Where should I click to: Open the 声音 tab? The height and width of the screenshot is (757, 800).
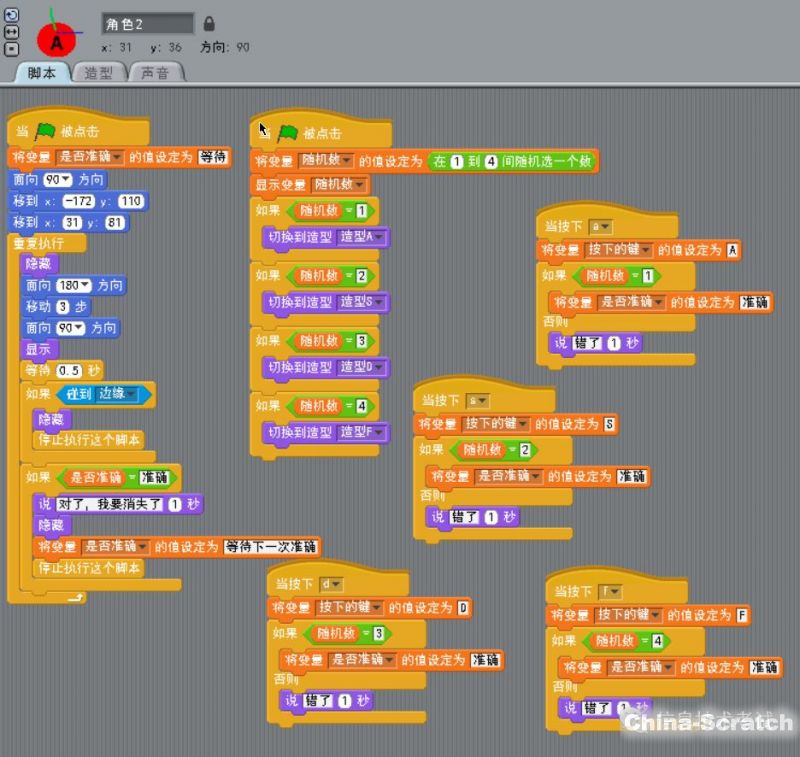156,73
